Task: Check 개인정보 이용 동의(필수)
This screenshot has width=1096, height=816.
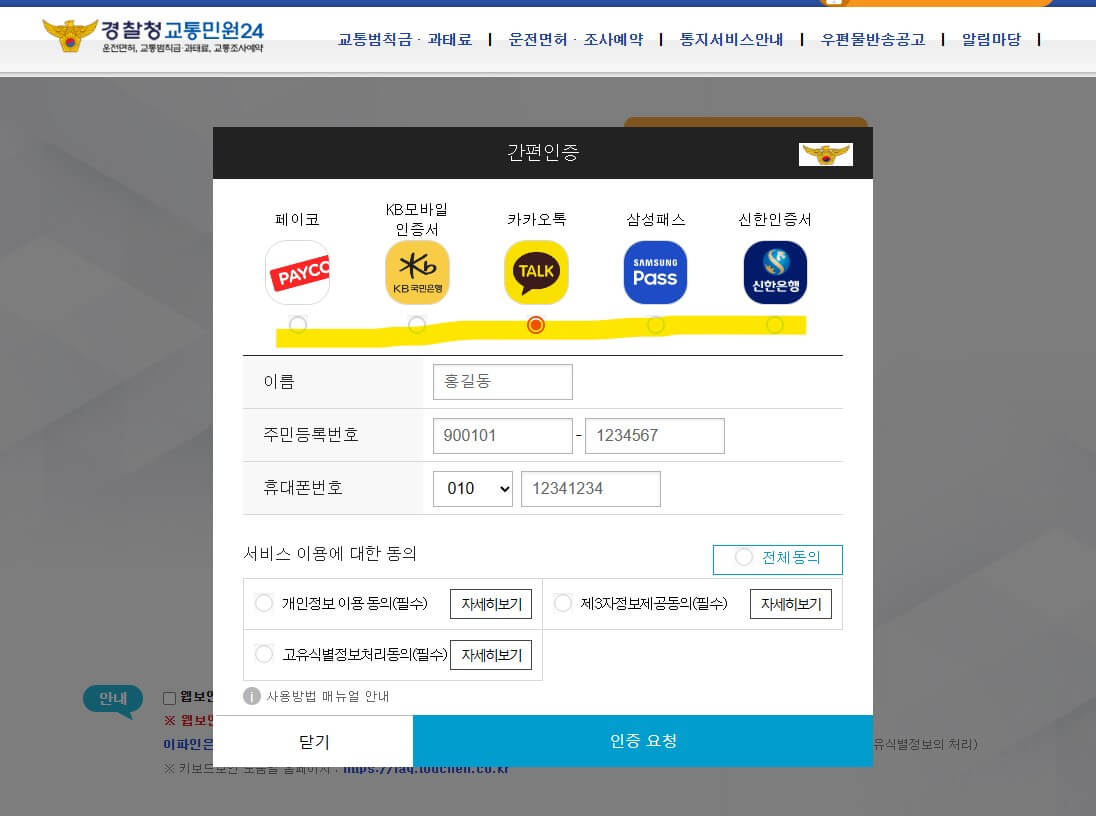Action: click(x=264, y=603)
